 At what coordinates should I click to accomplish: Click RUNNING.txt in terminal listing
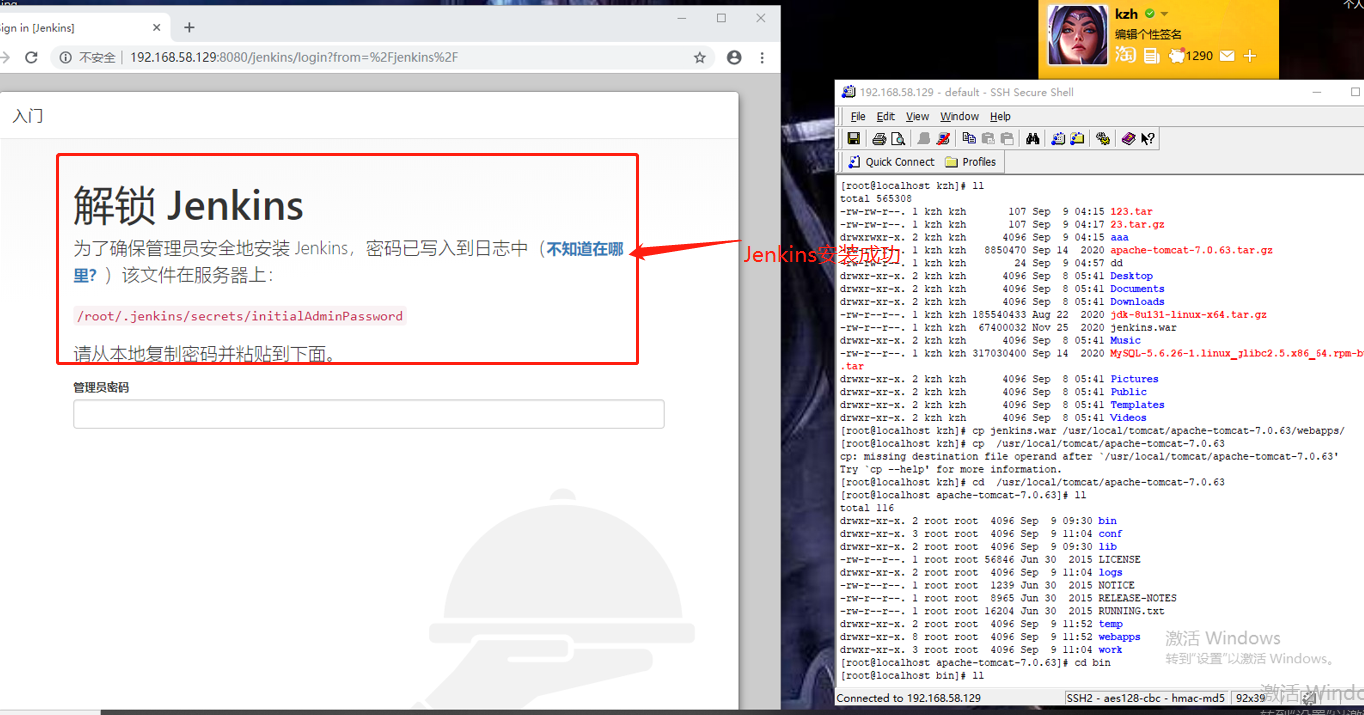[x=1131, y=611]
